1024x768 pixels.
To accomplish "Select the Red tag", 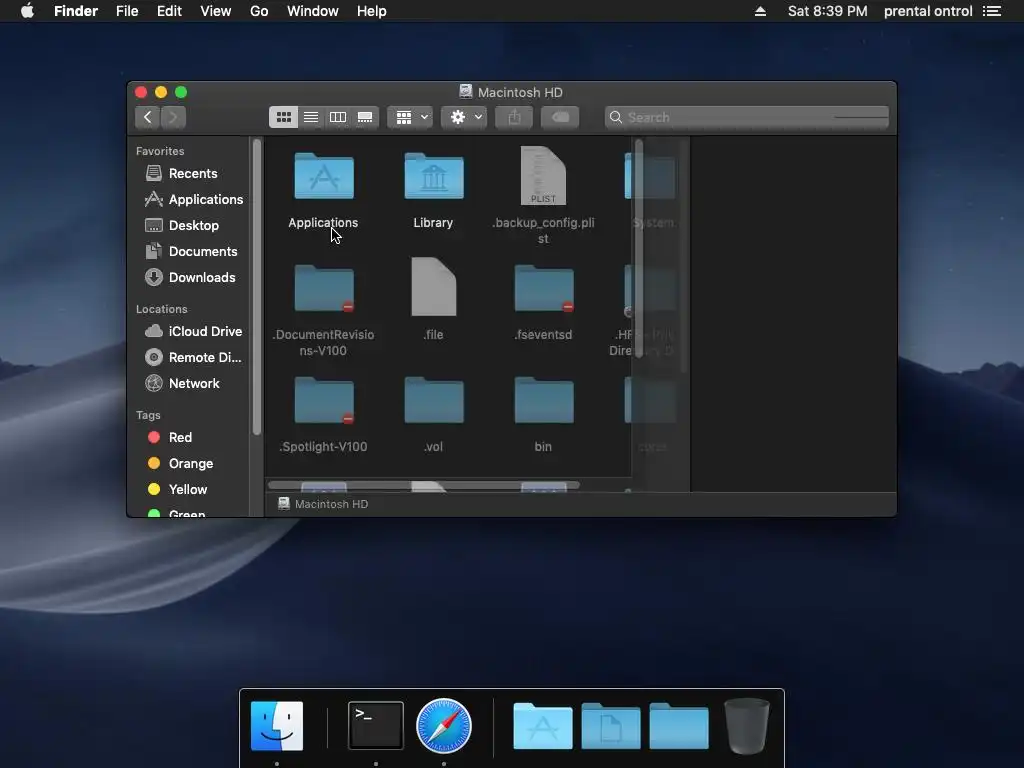I will tap(189, 438).
